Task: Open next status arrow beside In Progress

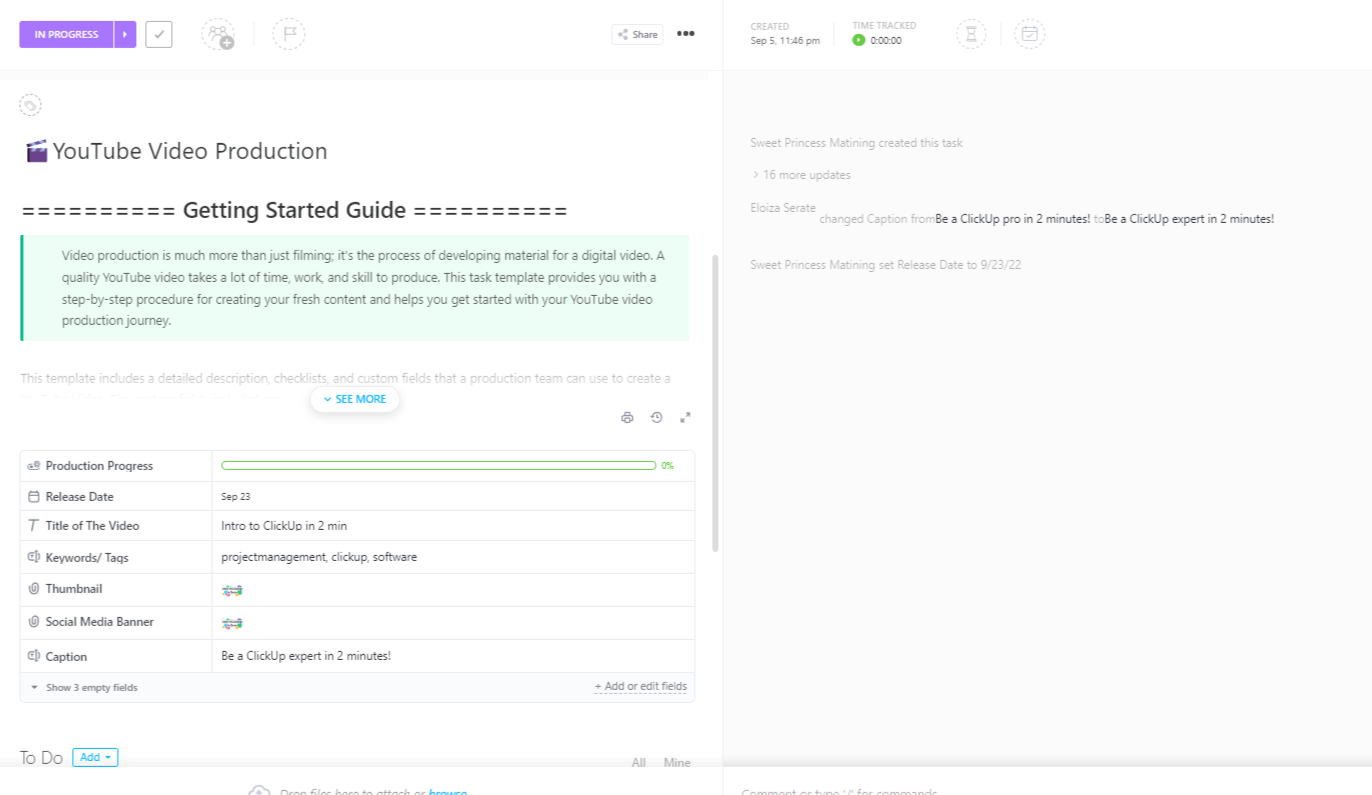Action: tap(125, 34)
